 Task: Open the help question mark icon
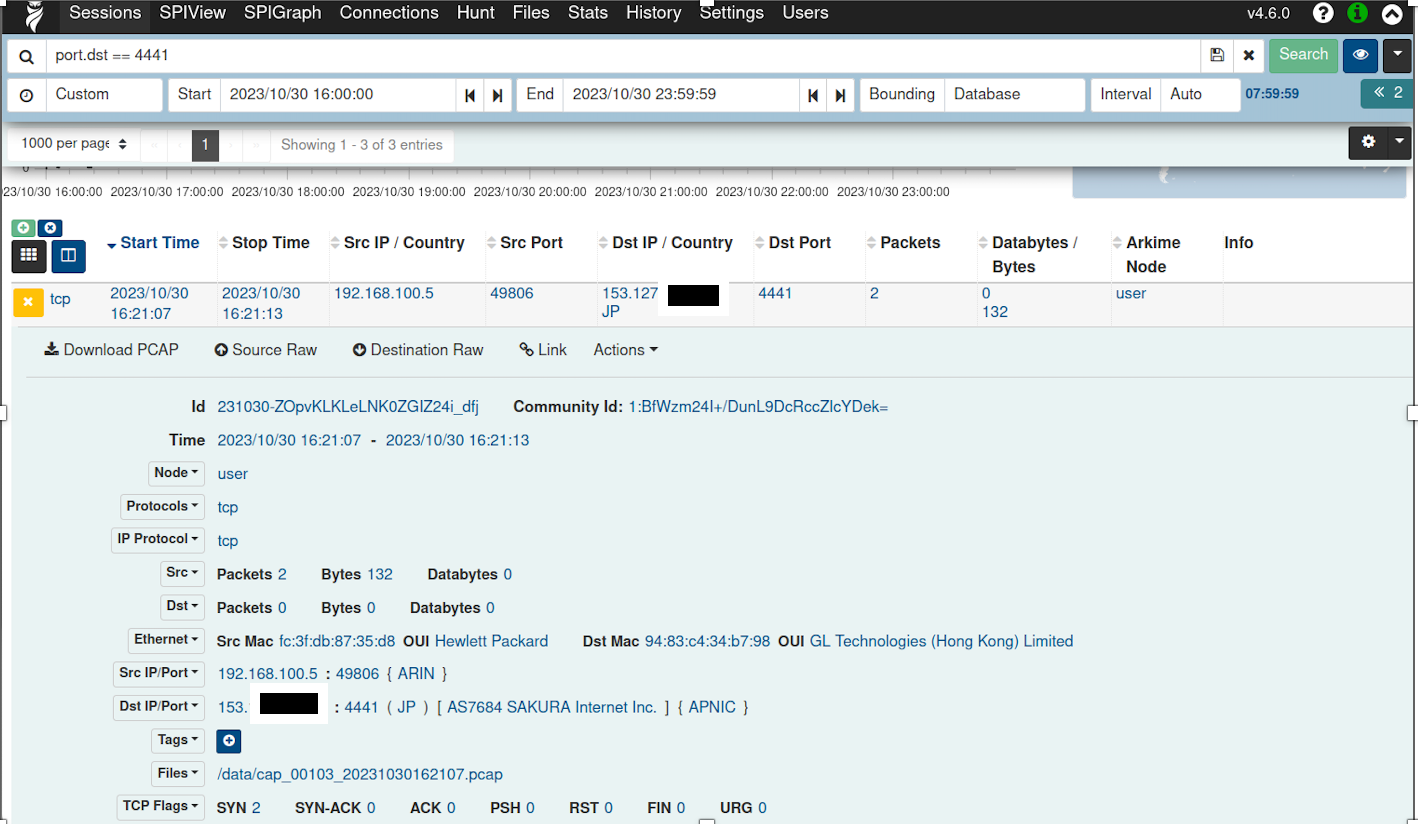(1323, 13)
